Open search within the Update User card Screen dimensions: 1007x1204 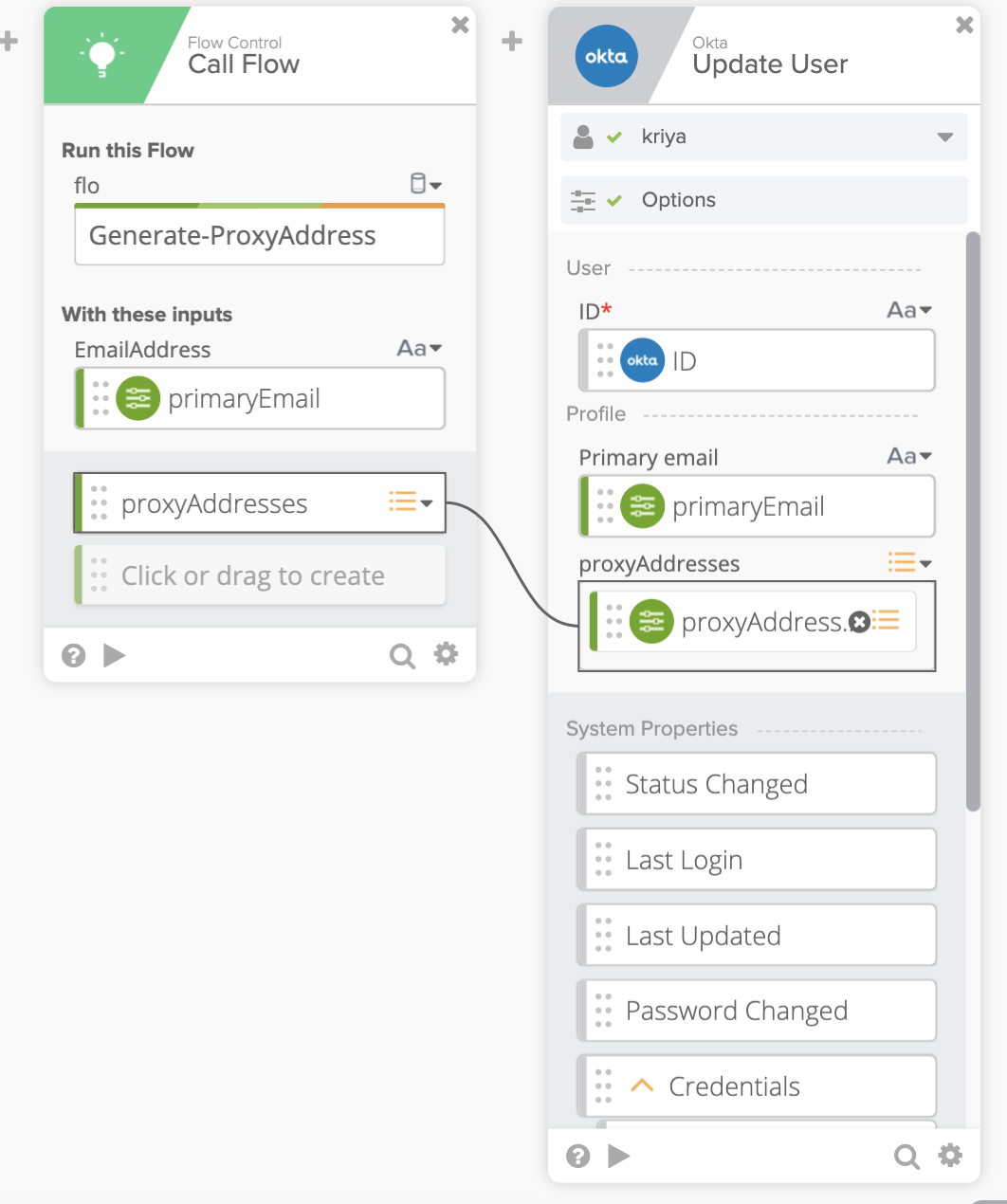(x=906, y=1156)
